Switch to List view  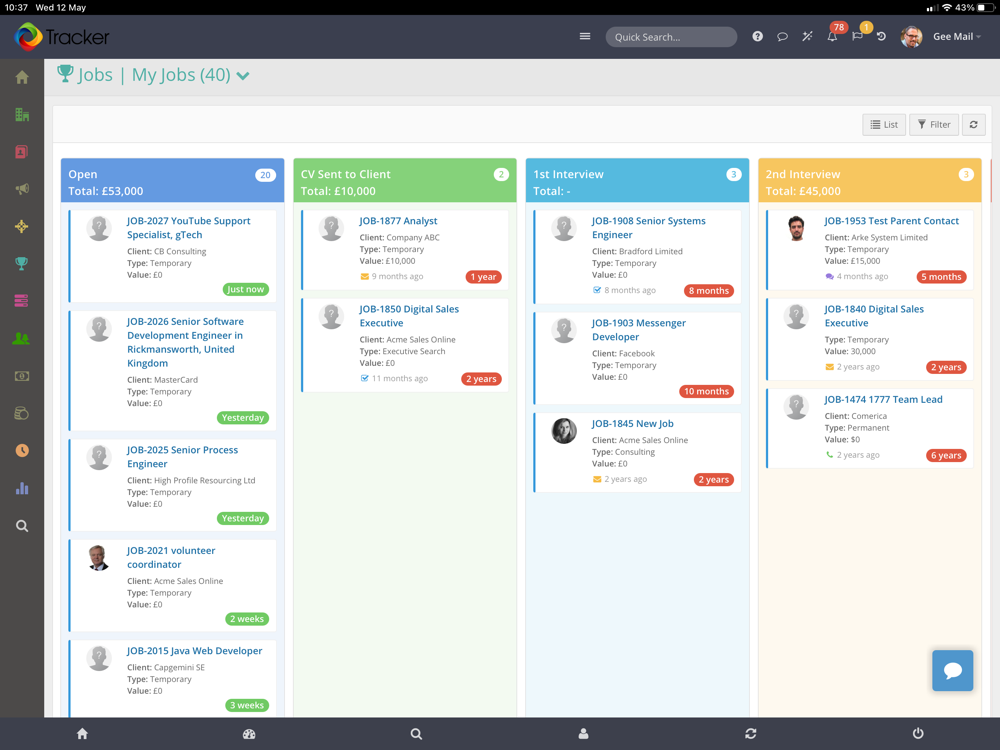tap(884, 124)
